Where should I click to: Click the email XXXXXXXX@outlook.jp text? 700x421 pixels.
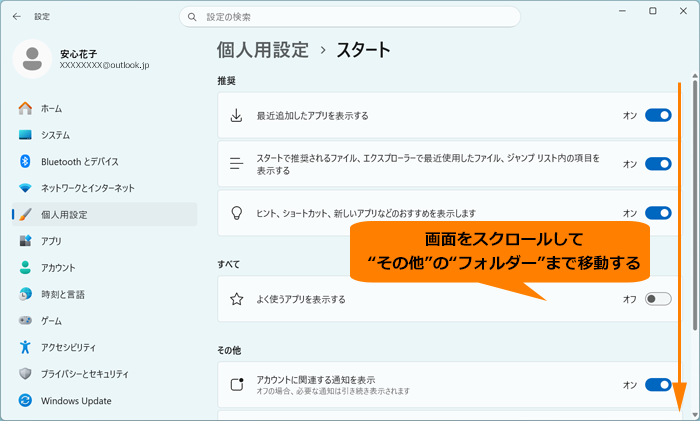tap(104, 65)
